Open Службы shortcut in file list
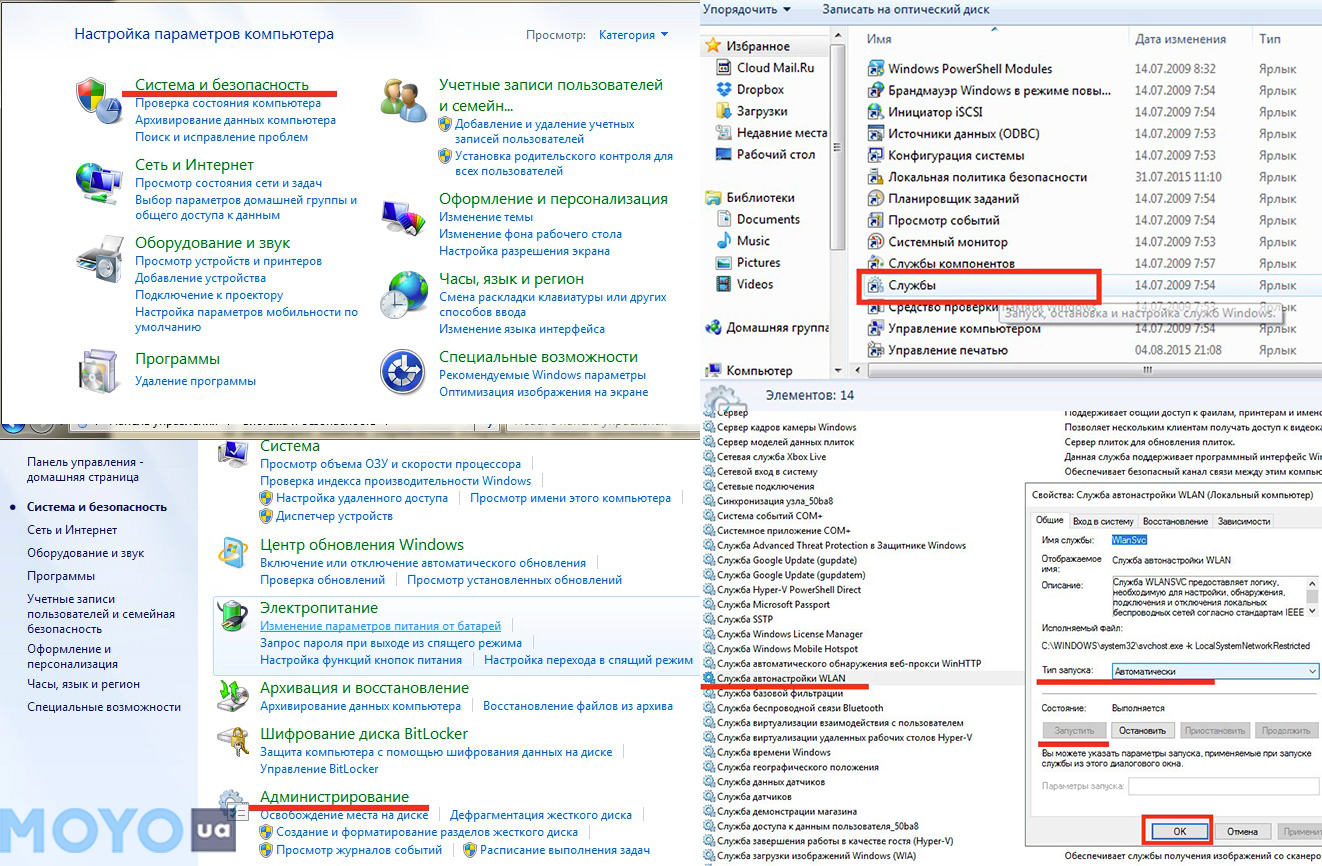Image resolution: width=1322 pixels, height=866 pixels. [x=912, y=286]
